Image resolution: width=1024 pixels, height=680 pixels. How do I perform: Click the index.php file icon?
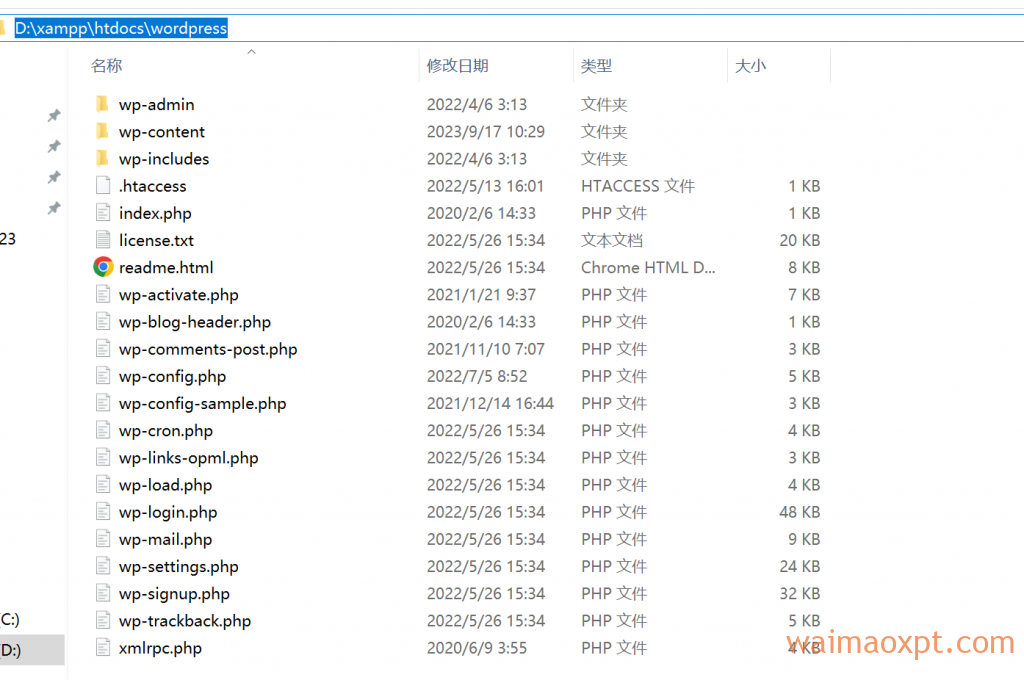tap(103, 213)
